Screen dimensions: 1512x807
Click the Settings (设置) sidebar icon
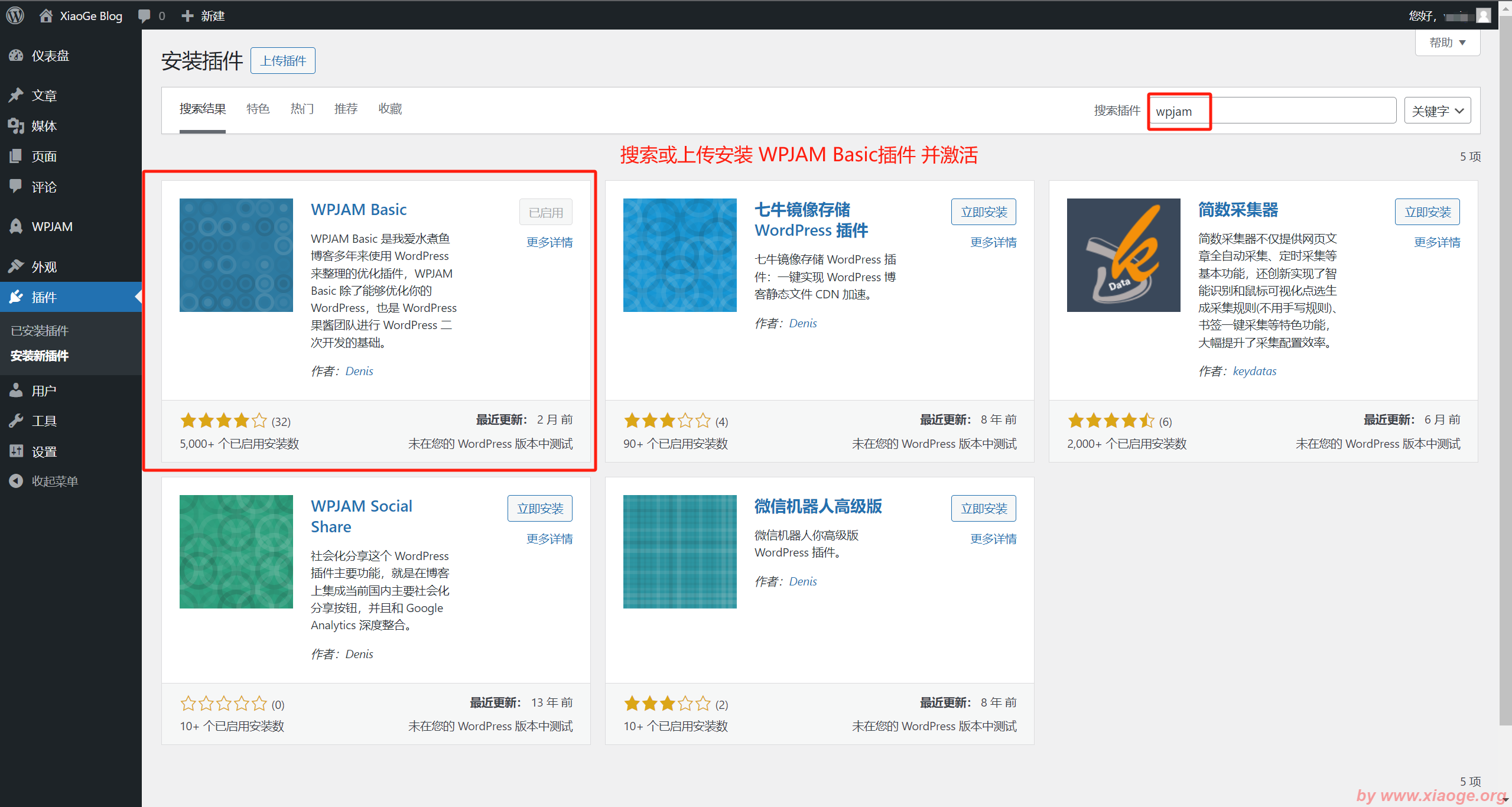point(16,451)
